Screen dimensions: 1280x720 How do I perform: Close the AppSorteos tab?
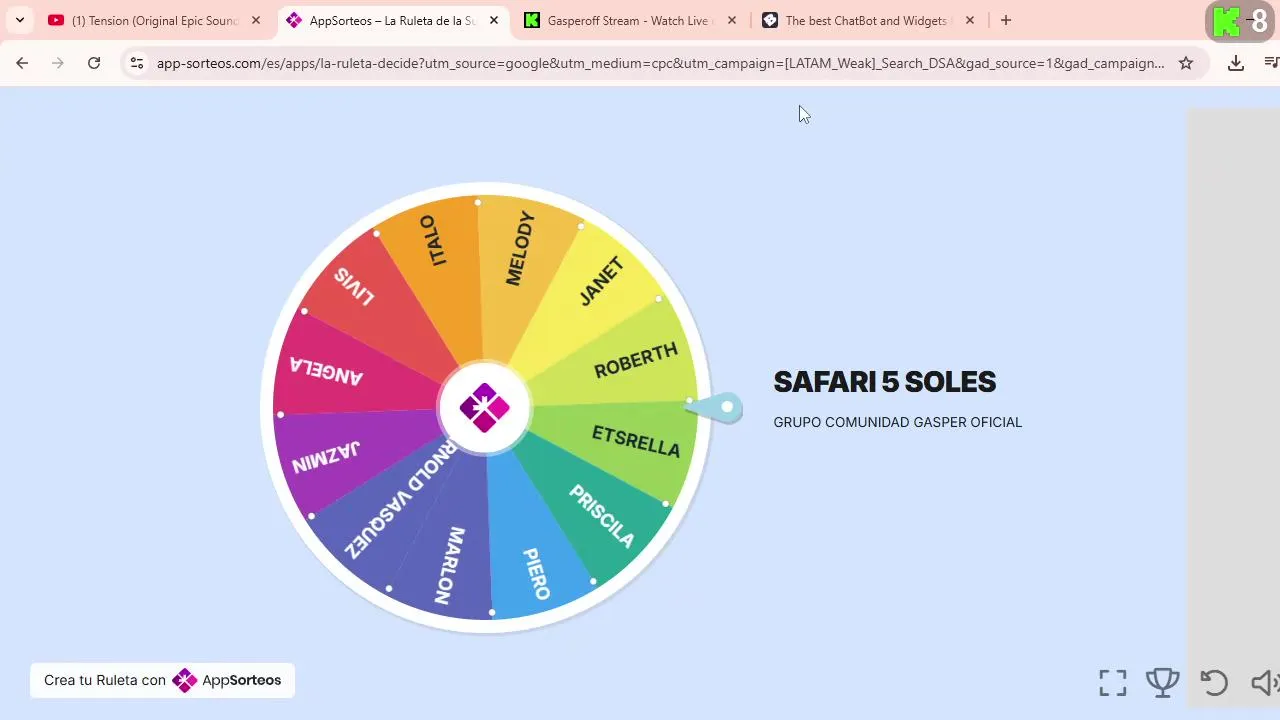(493, 20)
